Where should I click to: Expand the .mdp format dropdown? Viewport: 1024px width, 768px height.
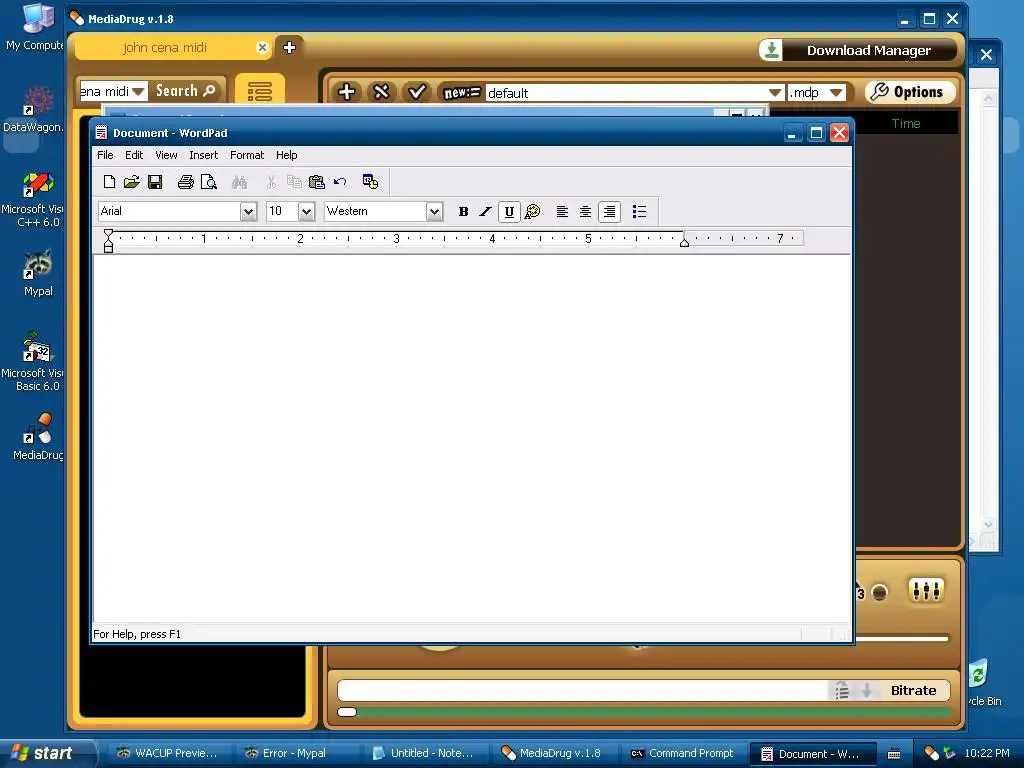point(836,93)
